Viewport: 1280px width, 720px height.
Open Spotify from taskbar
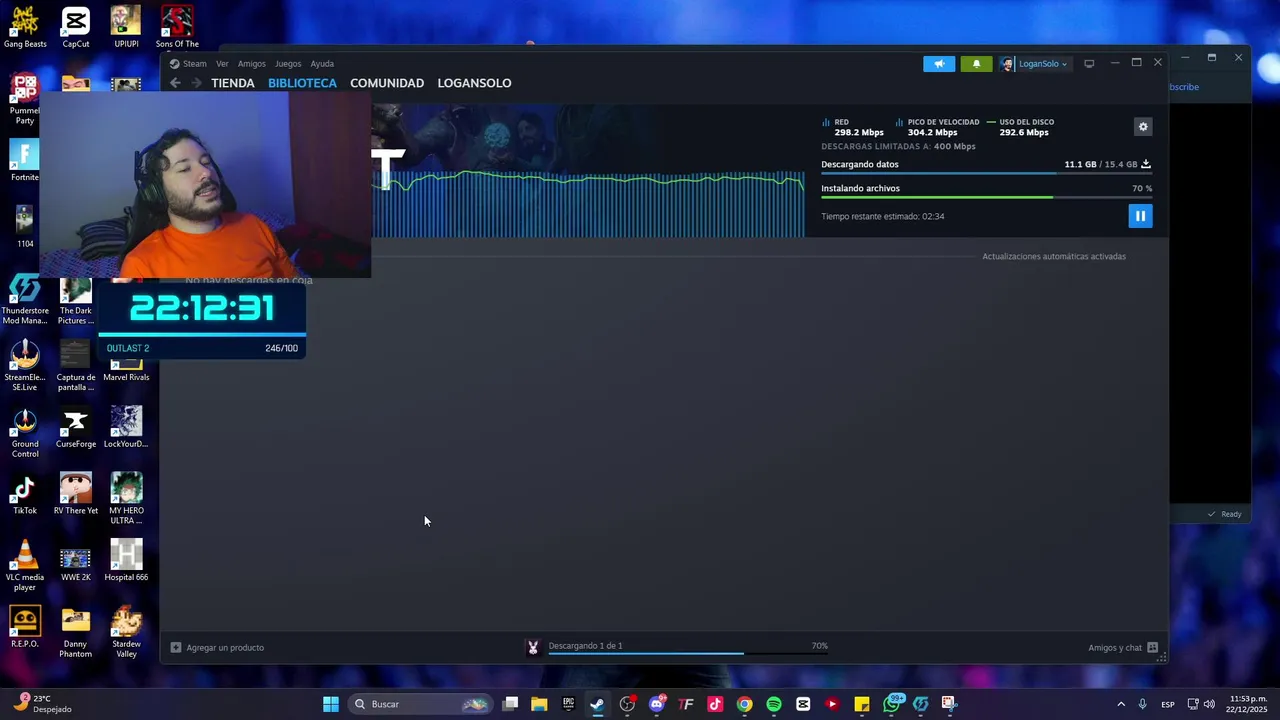coord(774,704)
